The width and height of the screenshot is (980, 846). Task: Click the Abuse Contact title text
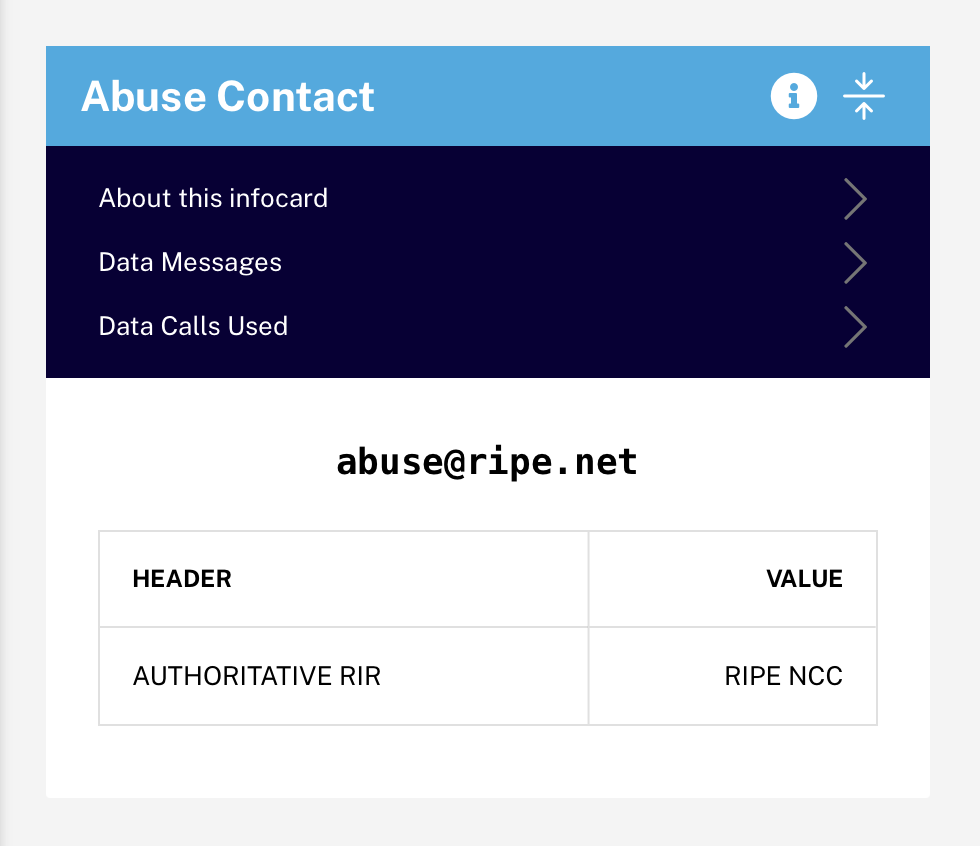pyautogui.click(x=228, y=96)
